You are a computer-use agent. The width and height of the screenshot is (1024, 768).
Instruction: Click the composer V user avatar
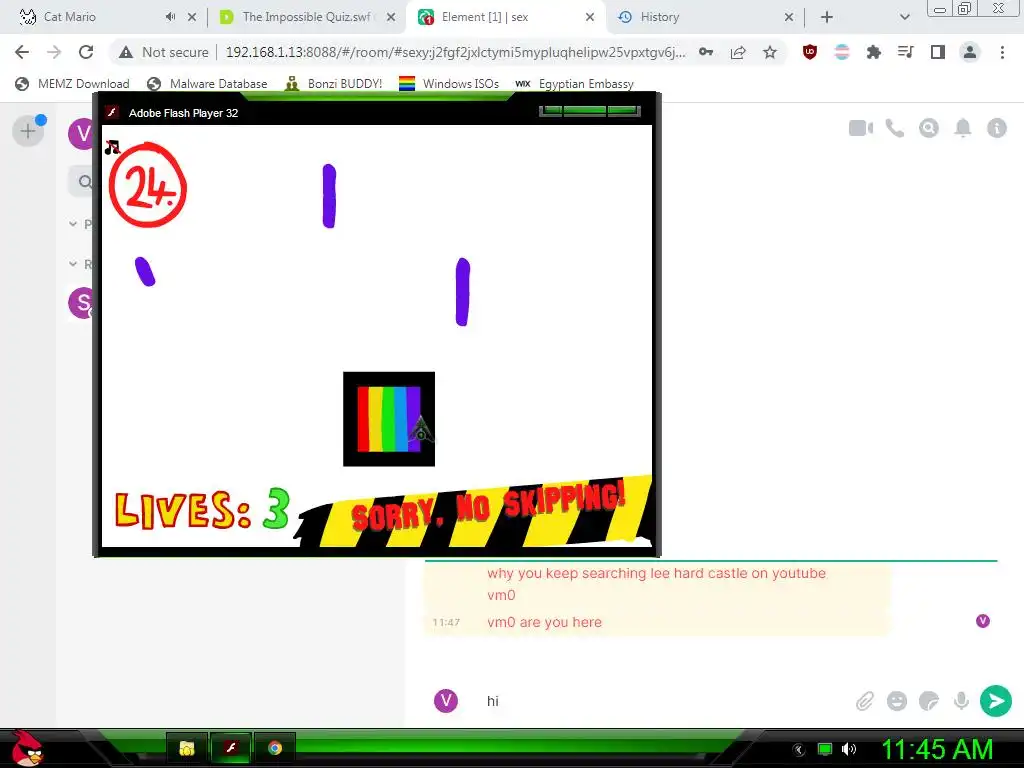446,701
